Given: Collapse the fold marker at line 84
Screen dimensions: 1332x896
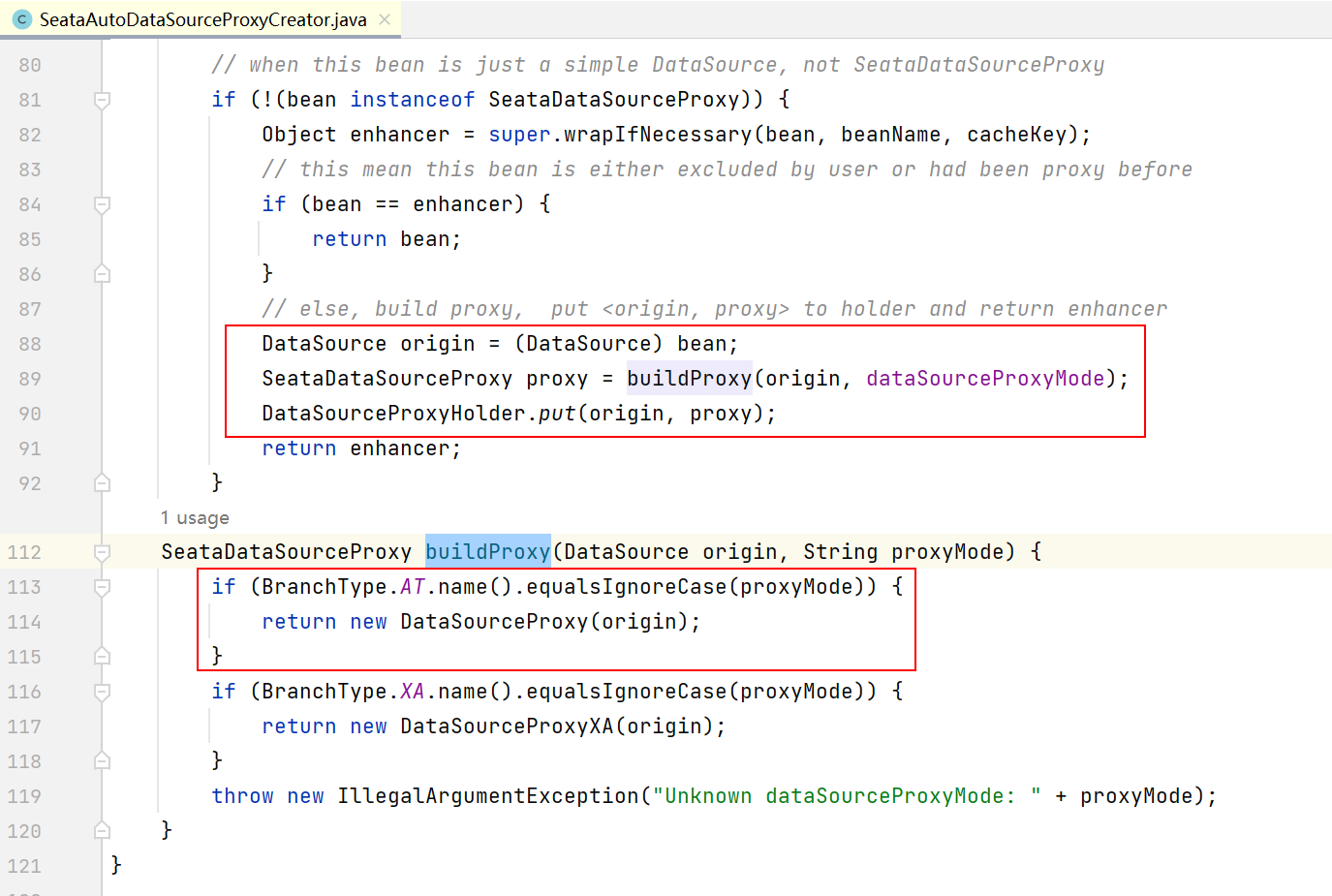Looking at the screenshot, I should coord(102,204).
